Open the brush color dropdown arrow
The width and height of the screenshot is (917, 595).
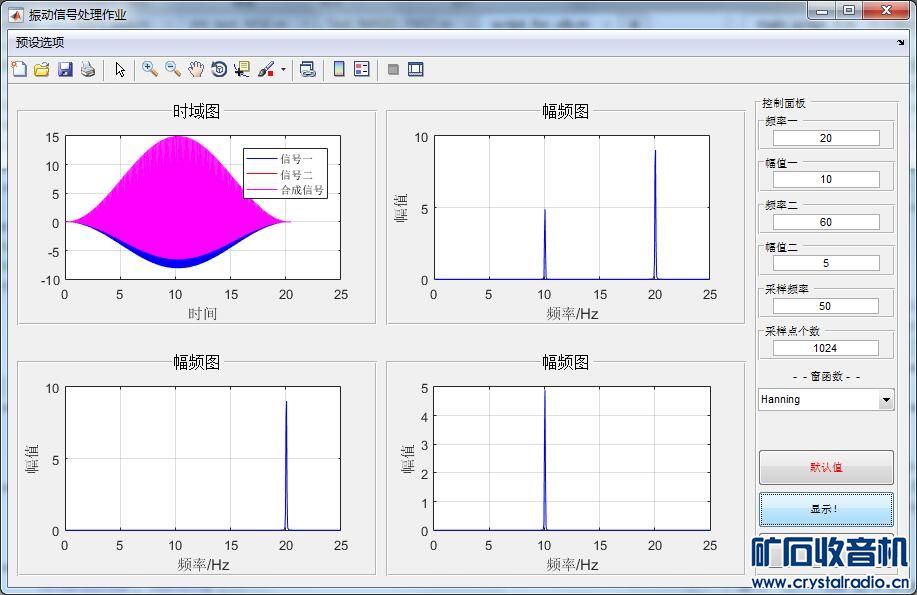coord(283,70)
